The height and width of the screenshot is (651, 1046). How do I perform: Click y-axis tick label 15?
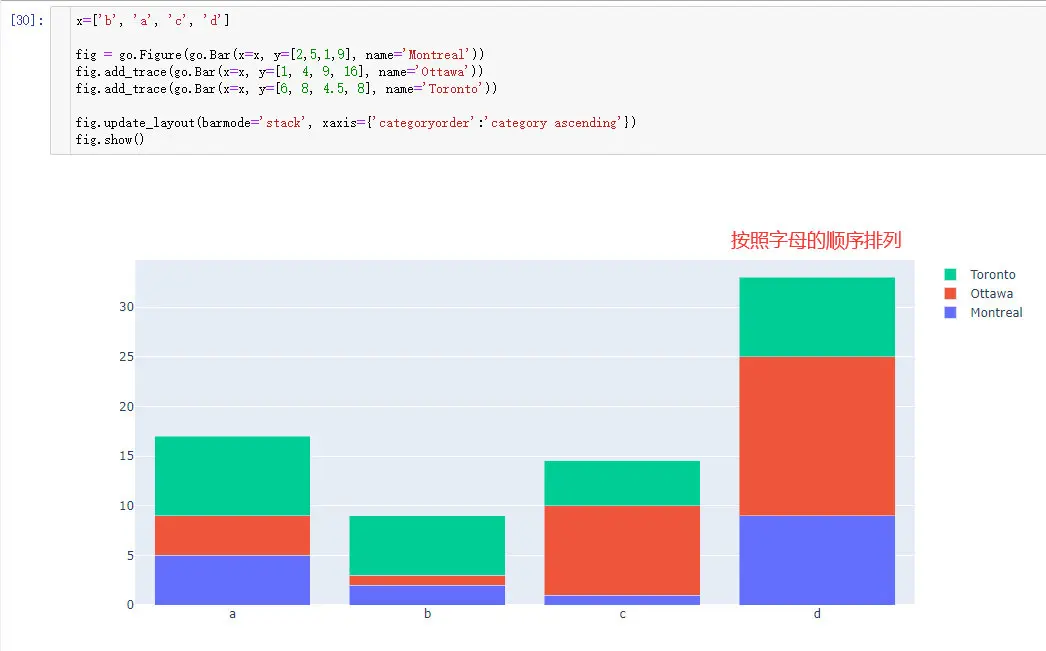click(126, 456)
